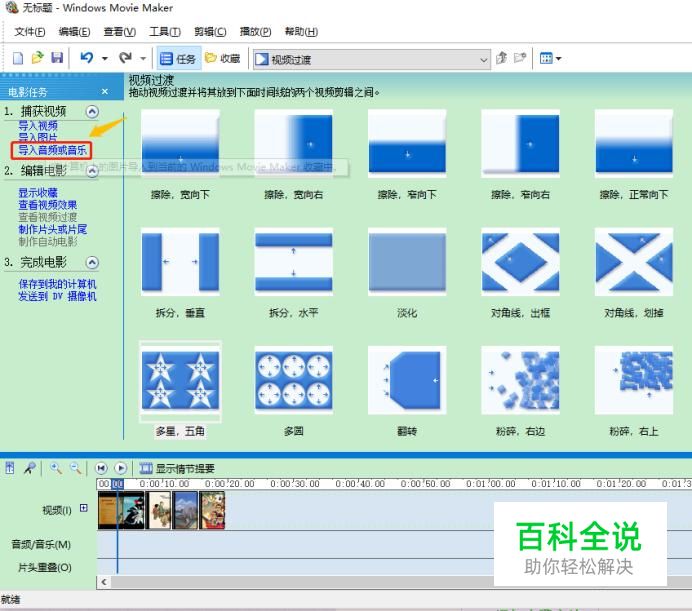Image resolution: width=692 pixels, height=611 pixels.
Task: Select the 多星，五角 stars transition
Action: tap(180, 380)
